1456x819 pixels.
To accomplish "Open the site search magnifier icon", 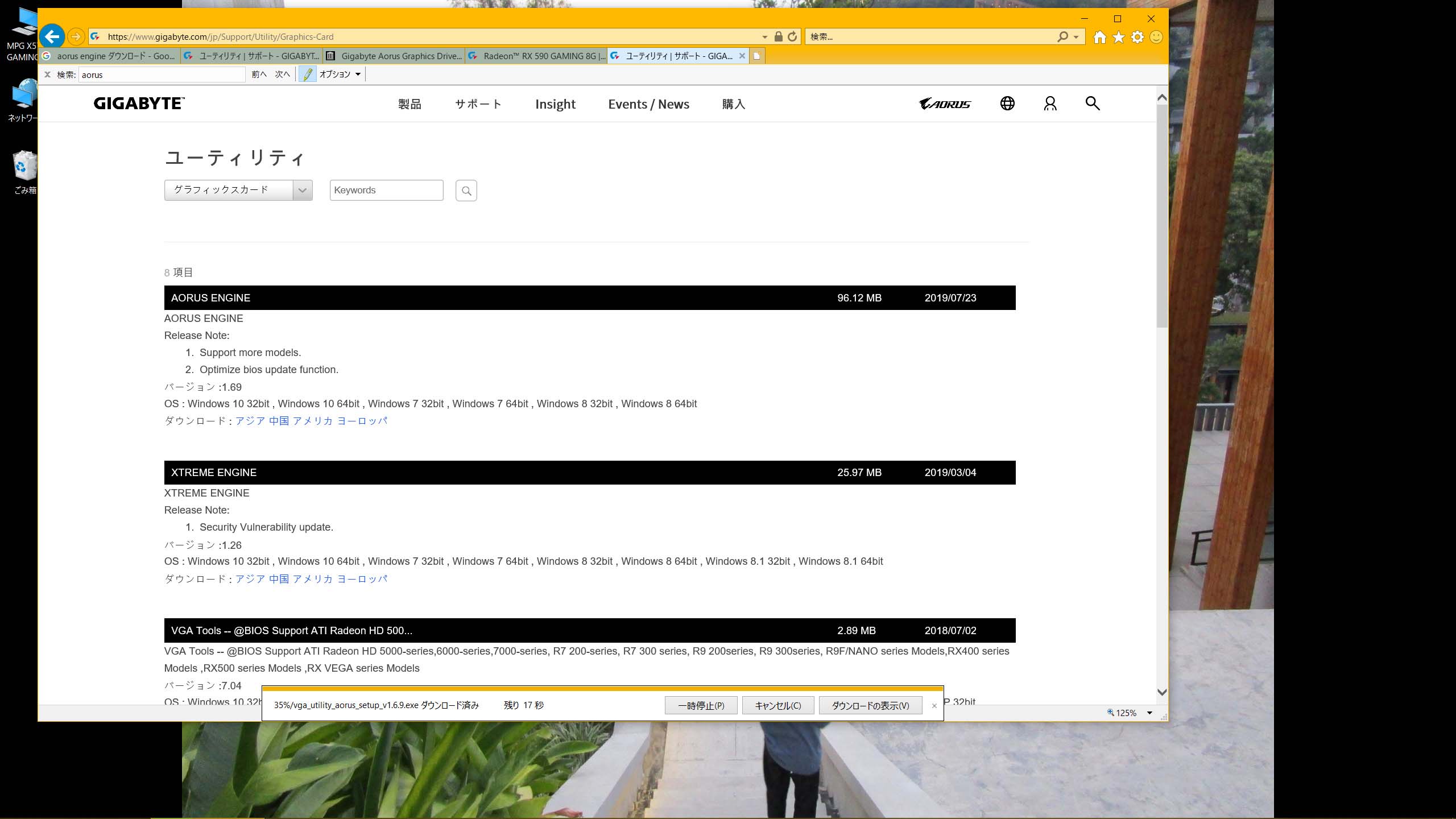I will click(x=1093, y=103).
